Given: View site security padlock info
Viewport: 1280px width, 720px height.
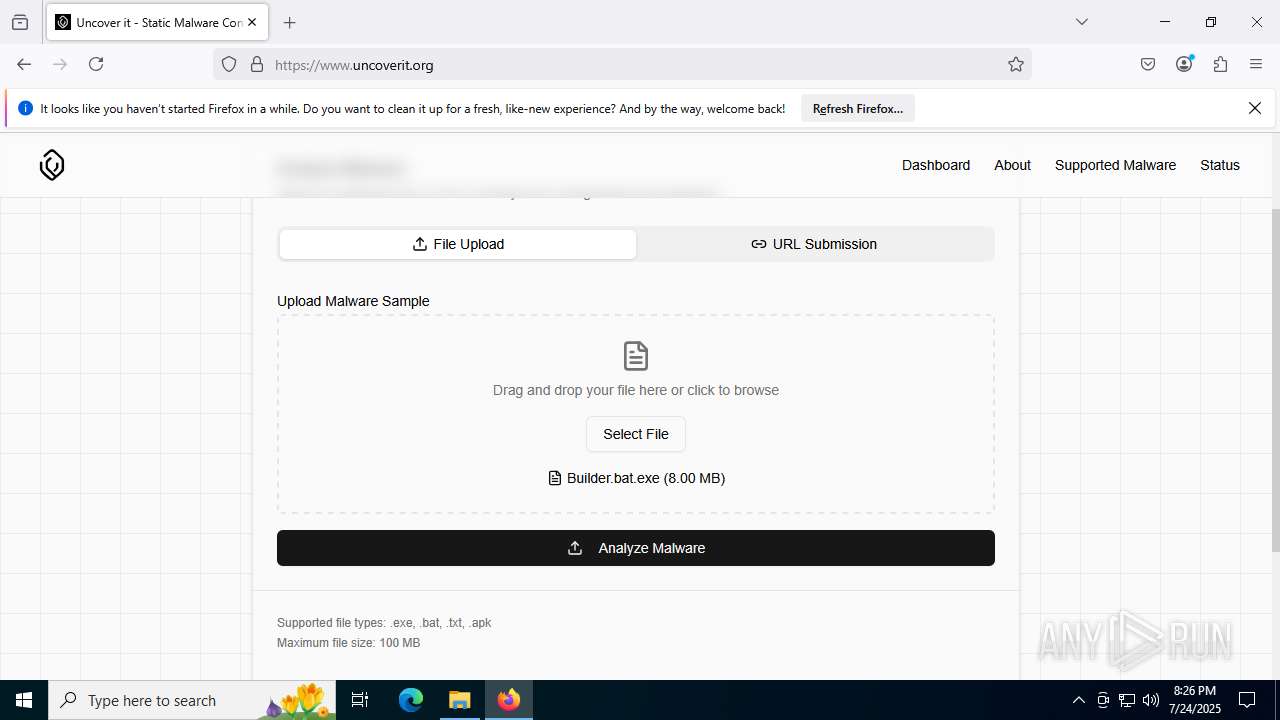Looking at the screenshot, I should pyautogui.click(x=257, y=65).
